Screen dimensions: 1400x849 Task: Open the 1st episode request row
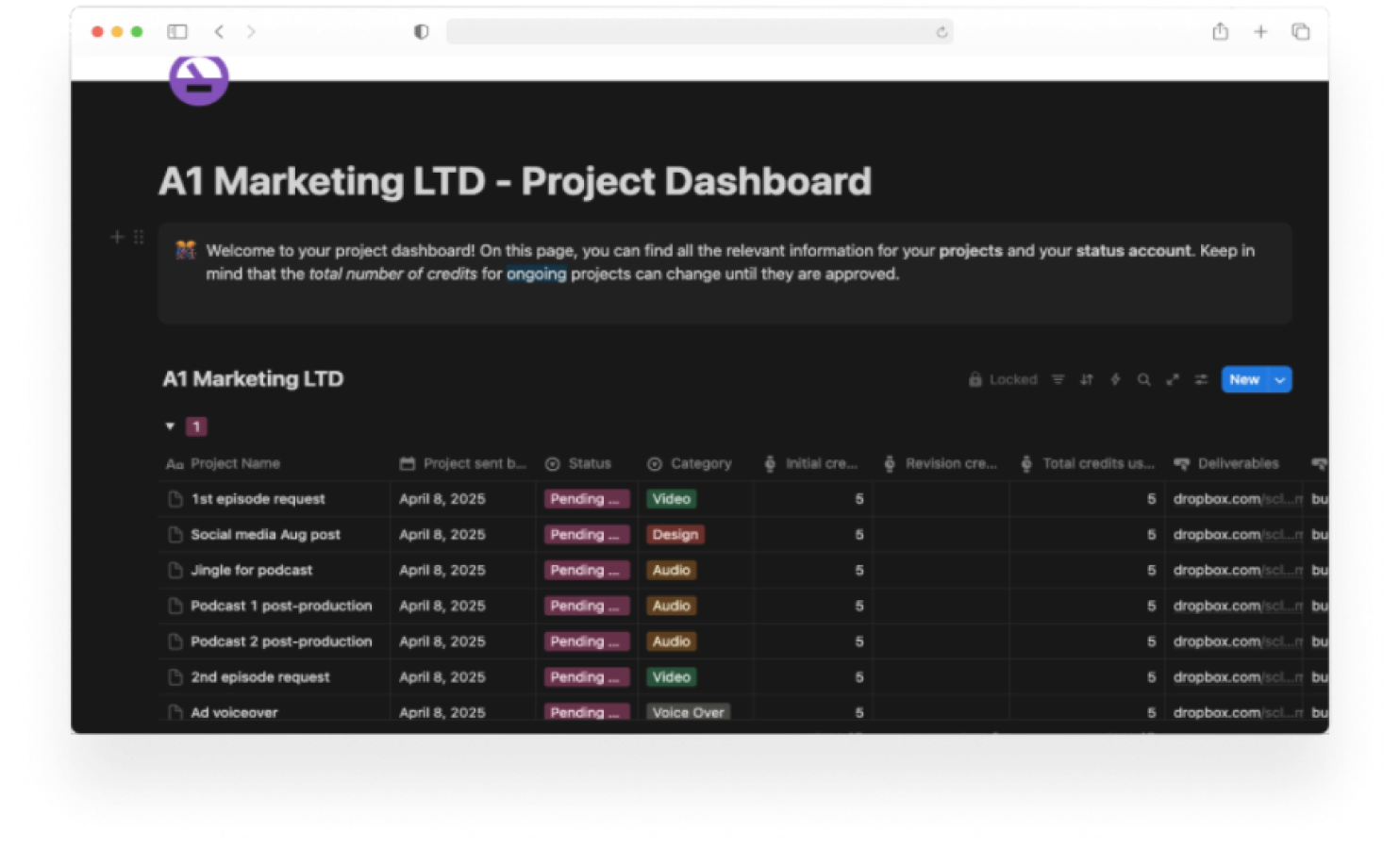point(258,499)
